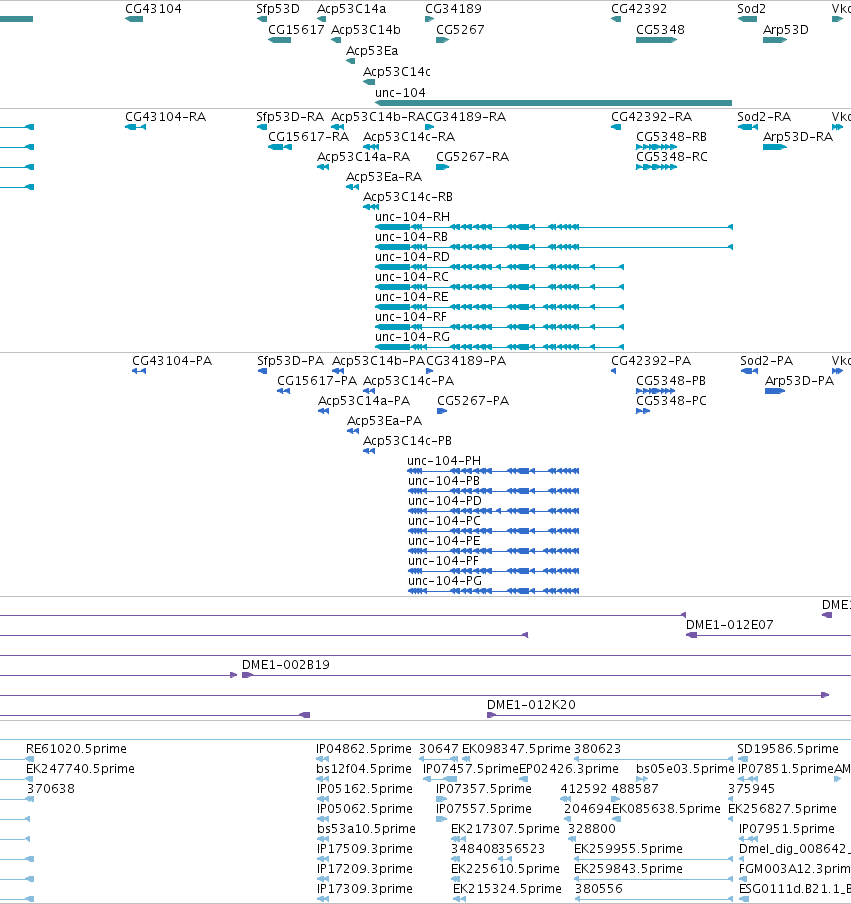Click the Sod2 gene label
Viewport: 851px width, 904px height.
click(751, 9)
